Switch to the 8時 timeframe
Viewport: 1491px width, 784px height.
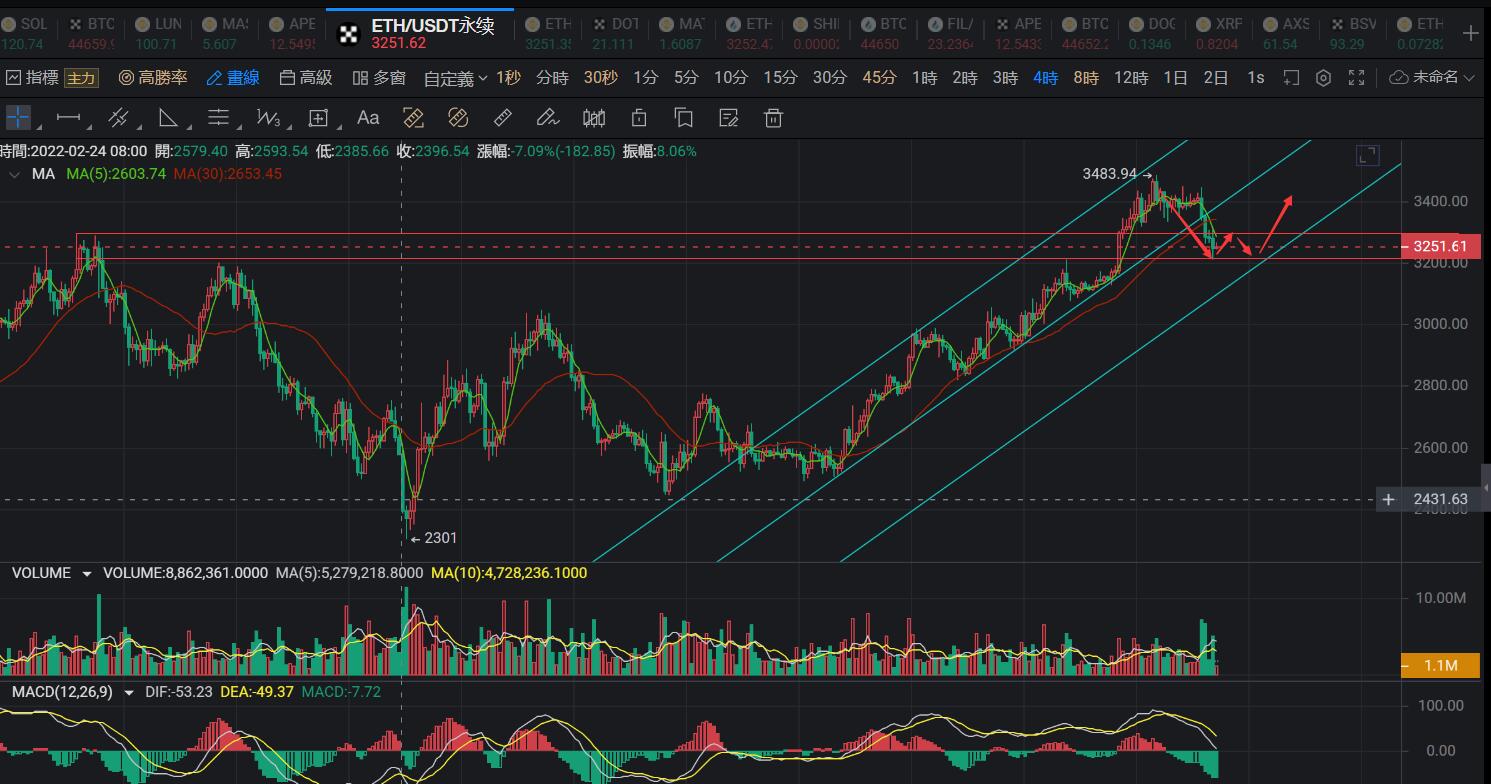click(1085, 78)
